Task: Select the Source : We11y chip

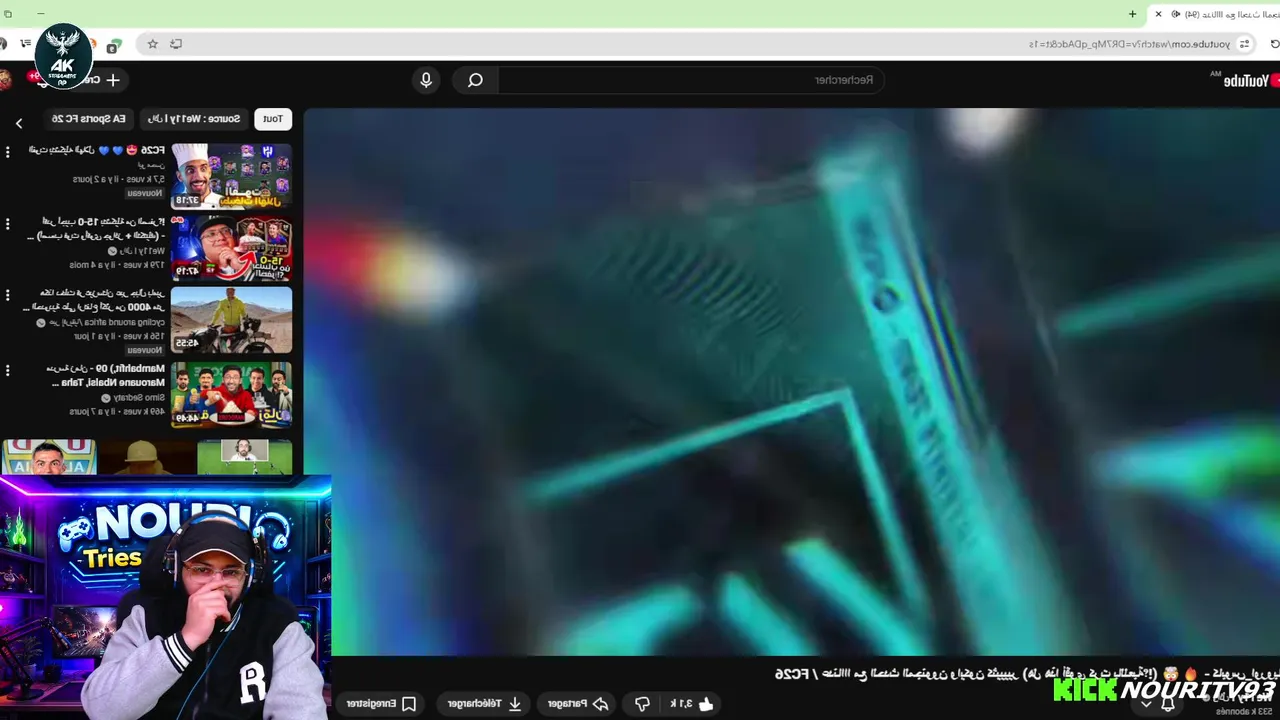Action: coord(194,119)
